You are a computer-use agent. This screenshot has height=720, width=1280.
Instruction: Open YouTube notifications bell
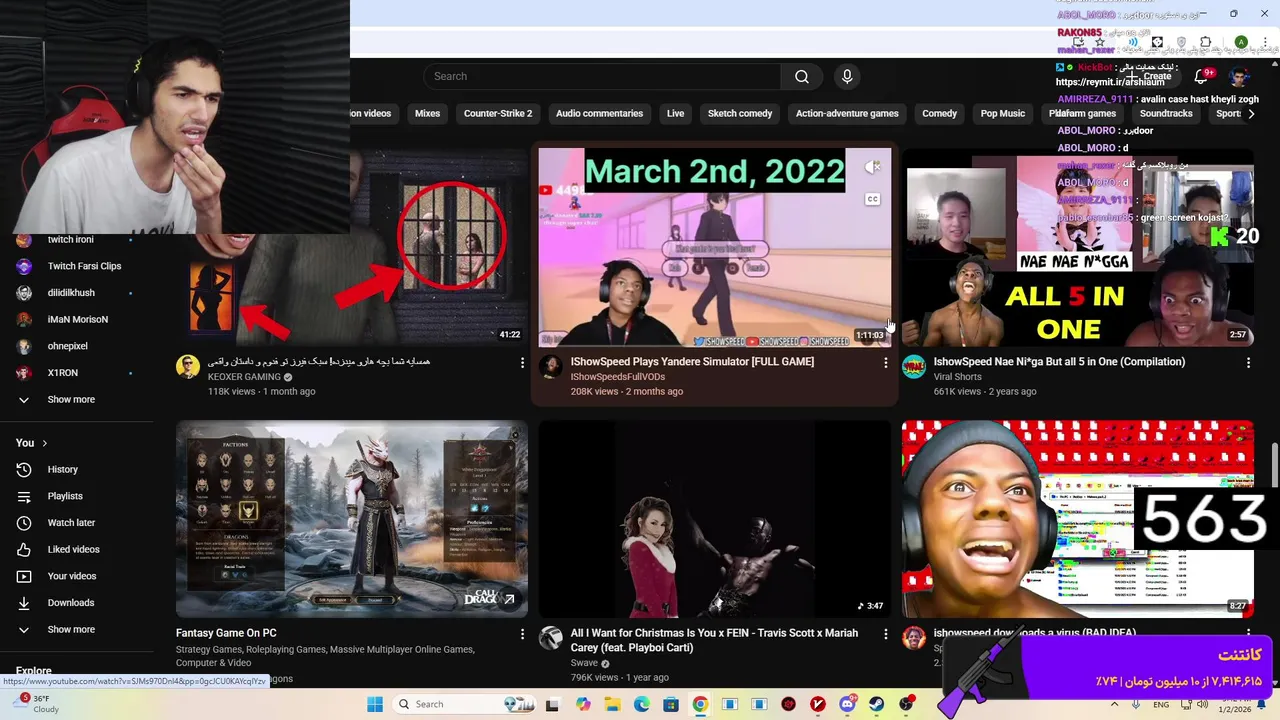pyautogui.click(x=1201, y=77)
